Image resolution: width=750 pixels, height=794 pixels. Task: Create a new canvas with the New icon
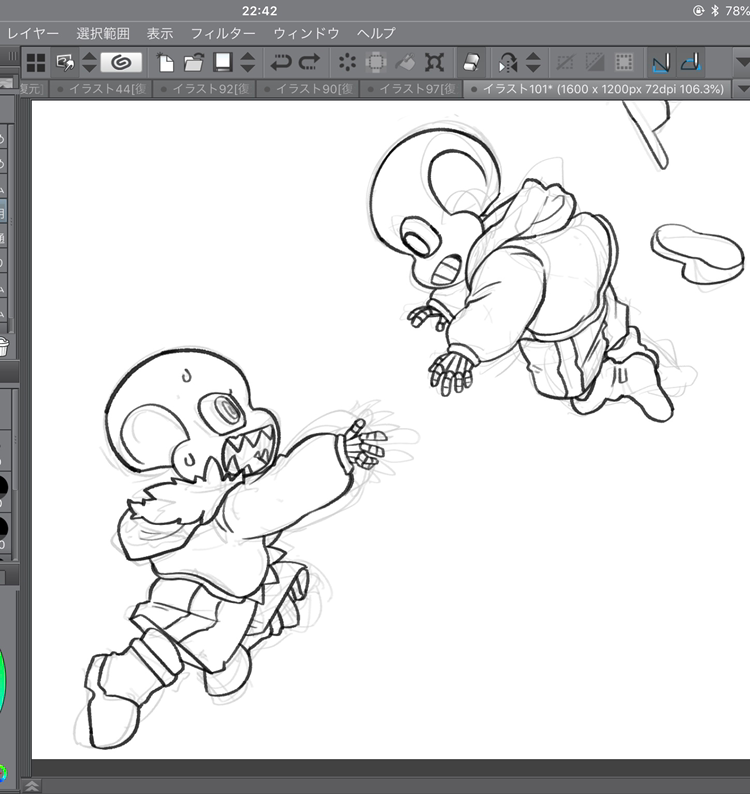click(165, 63)
